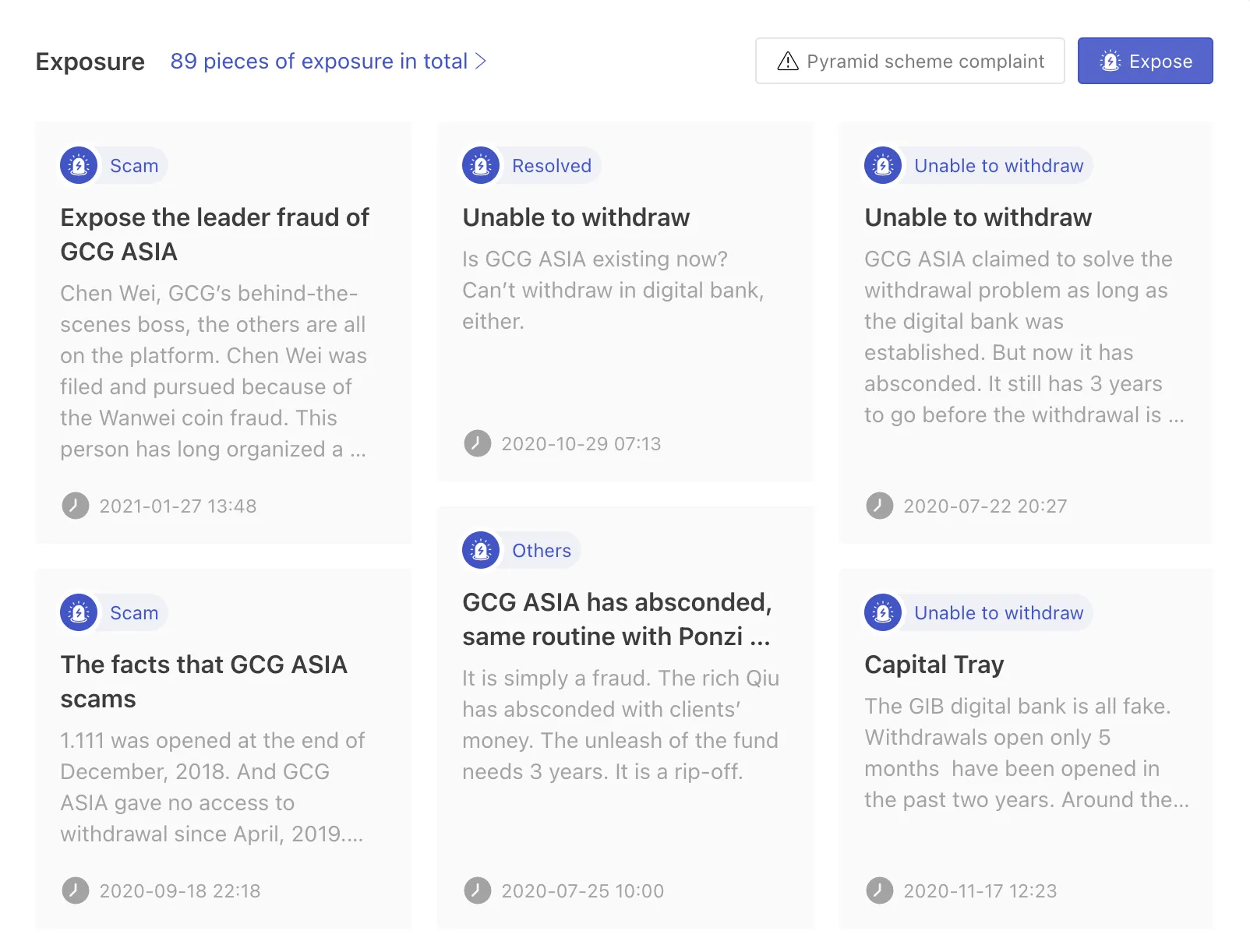Read the 'Chen Wei, GCG's behind-the-scenes boss' excerpt
1250x952 pixels.
(214, 371)
